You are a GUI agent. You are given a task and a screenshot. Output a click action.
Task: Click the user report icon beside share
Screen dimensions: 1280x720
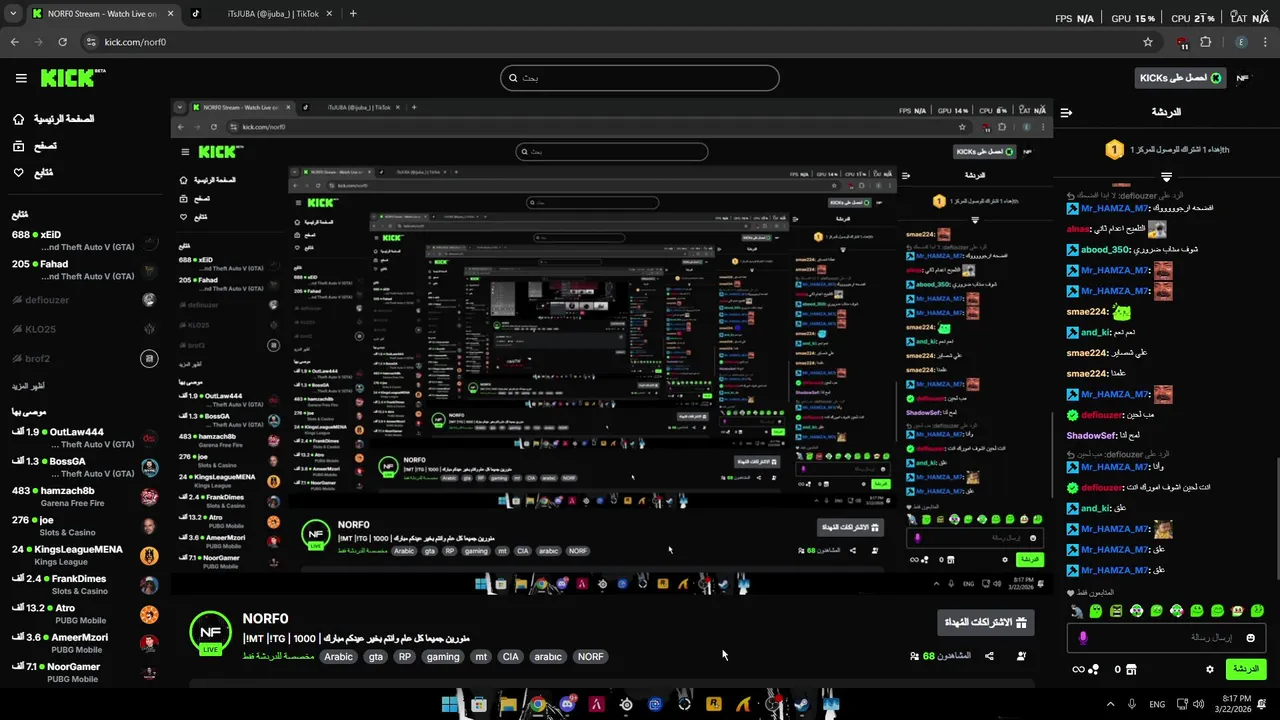[1021, 656]
